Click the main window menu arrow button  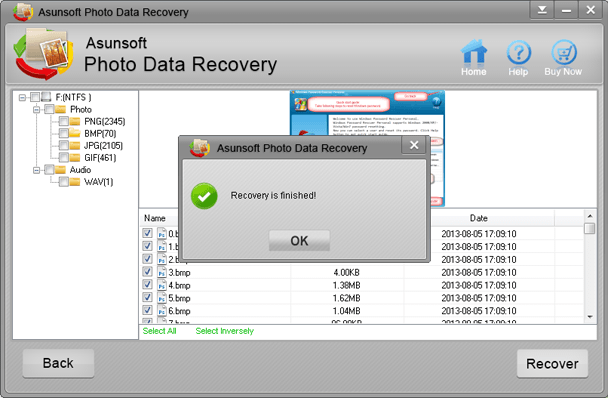(542, 10)
